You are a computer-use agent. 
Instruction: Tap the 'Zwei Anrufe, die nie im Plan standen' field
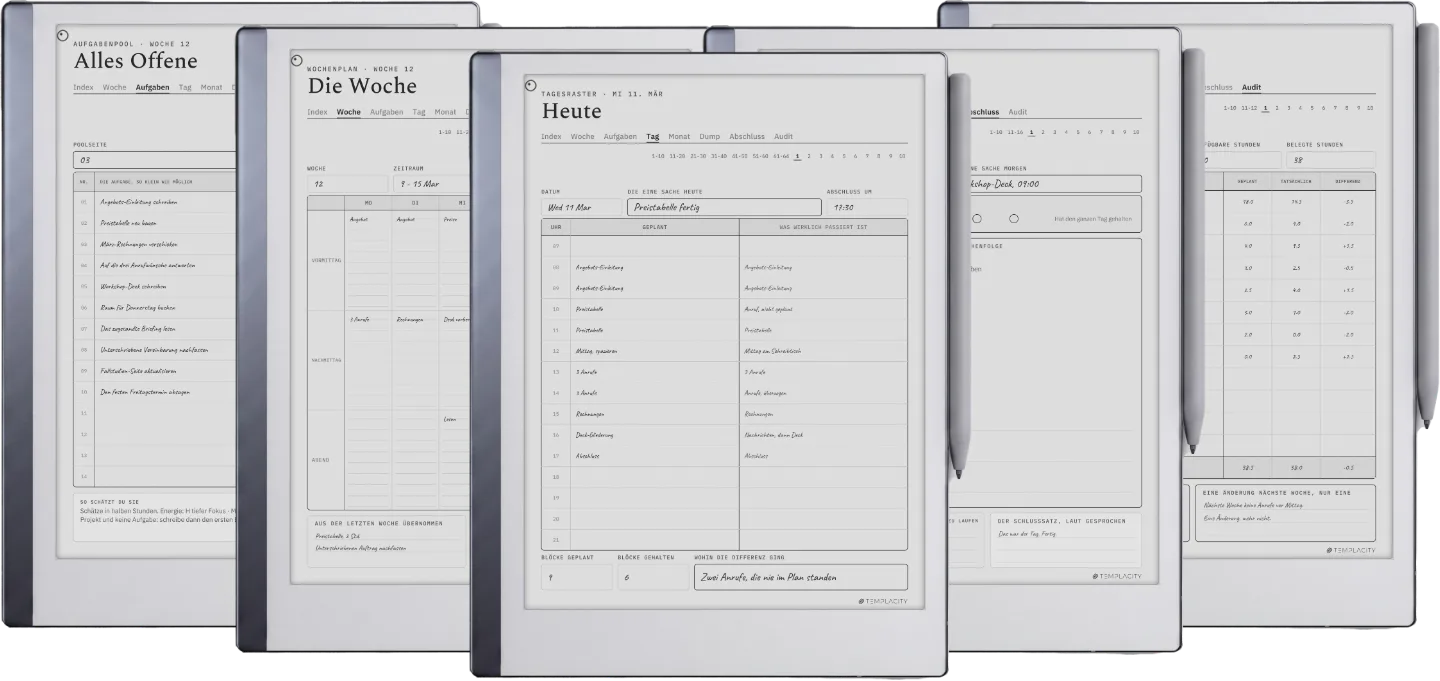[x=801, y=577]
